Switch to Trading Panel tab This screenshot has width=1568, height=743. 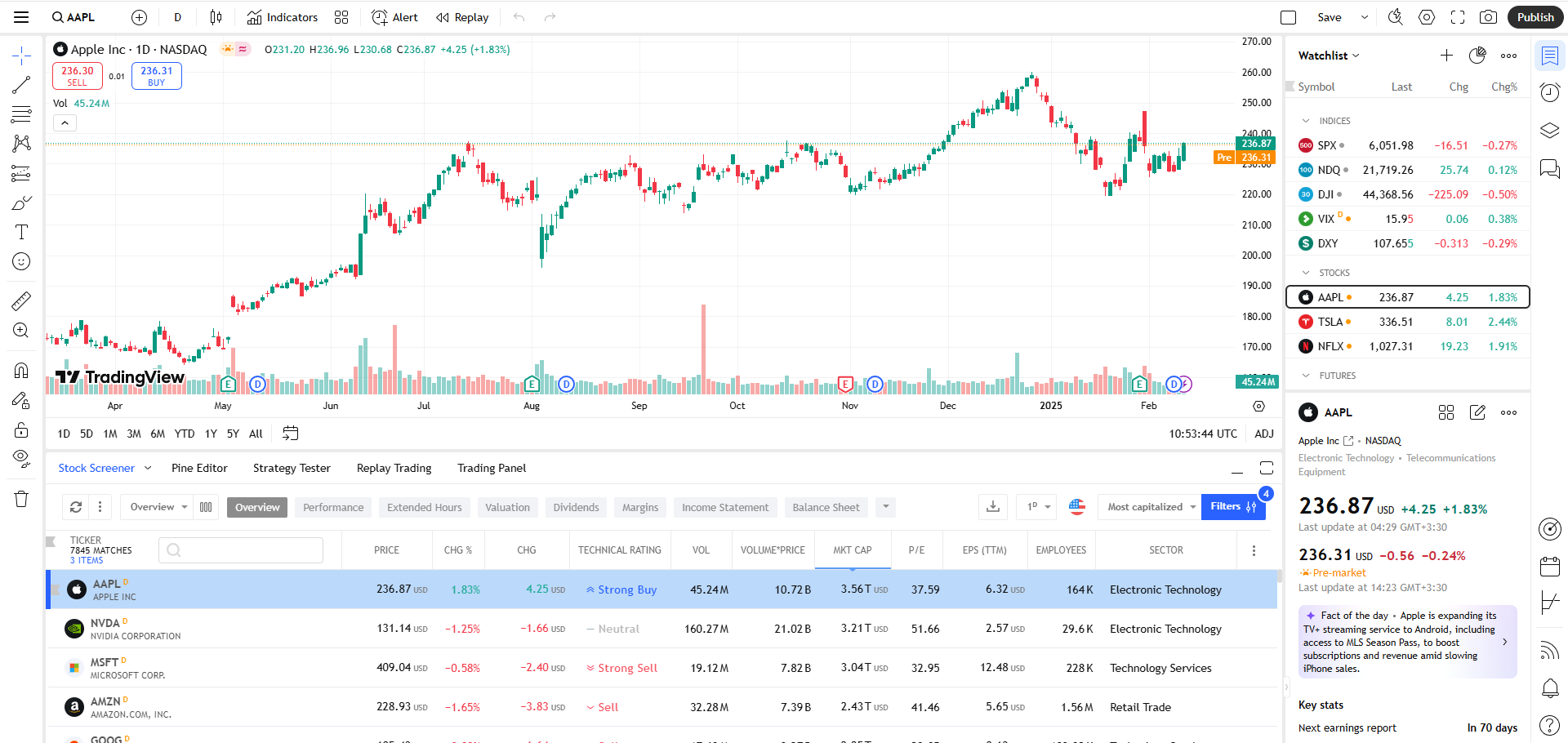[492, 468]
